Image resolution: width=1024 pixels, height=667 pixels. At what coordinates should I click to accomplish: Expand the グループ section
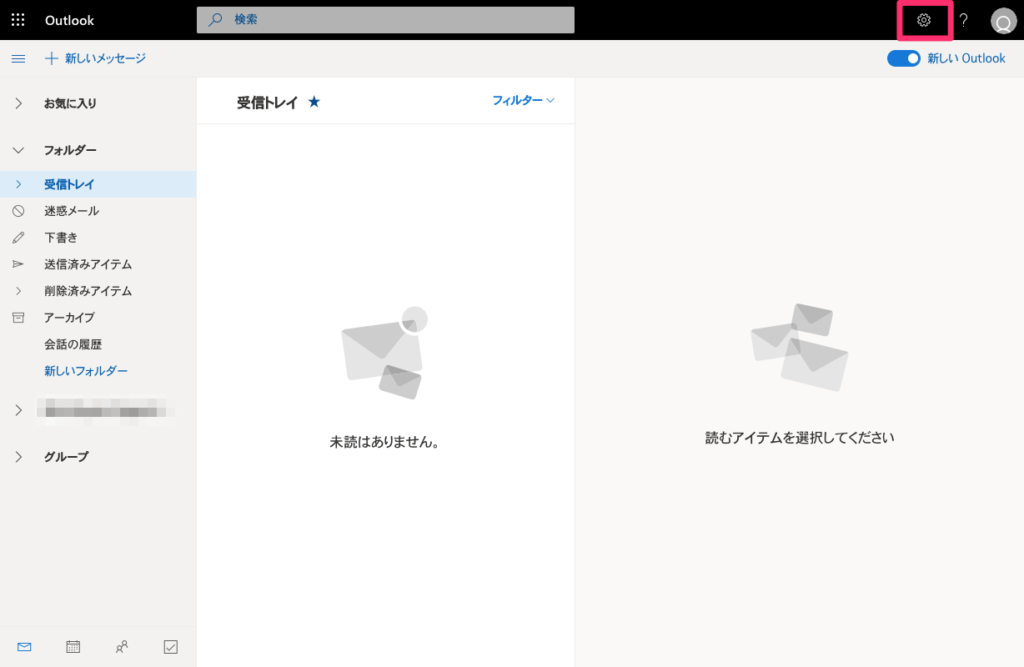click(x=18, y=457)
